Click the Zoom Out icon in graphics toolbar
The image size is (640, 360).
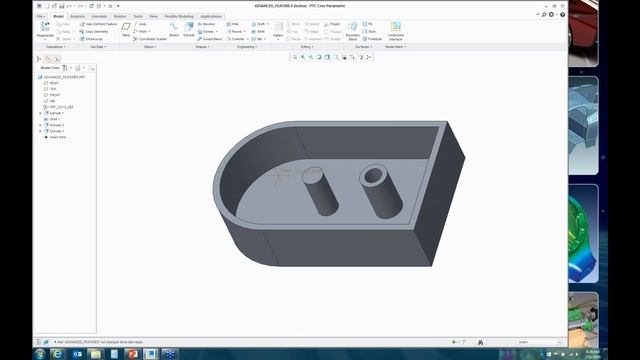point(311,58)
